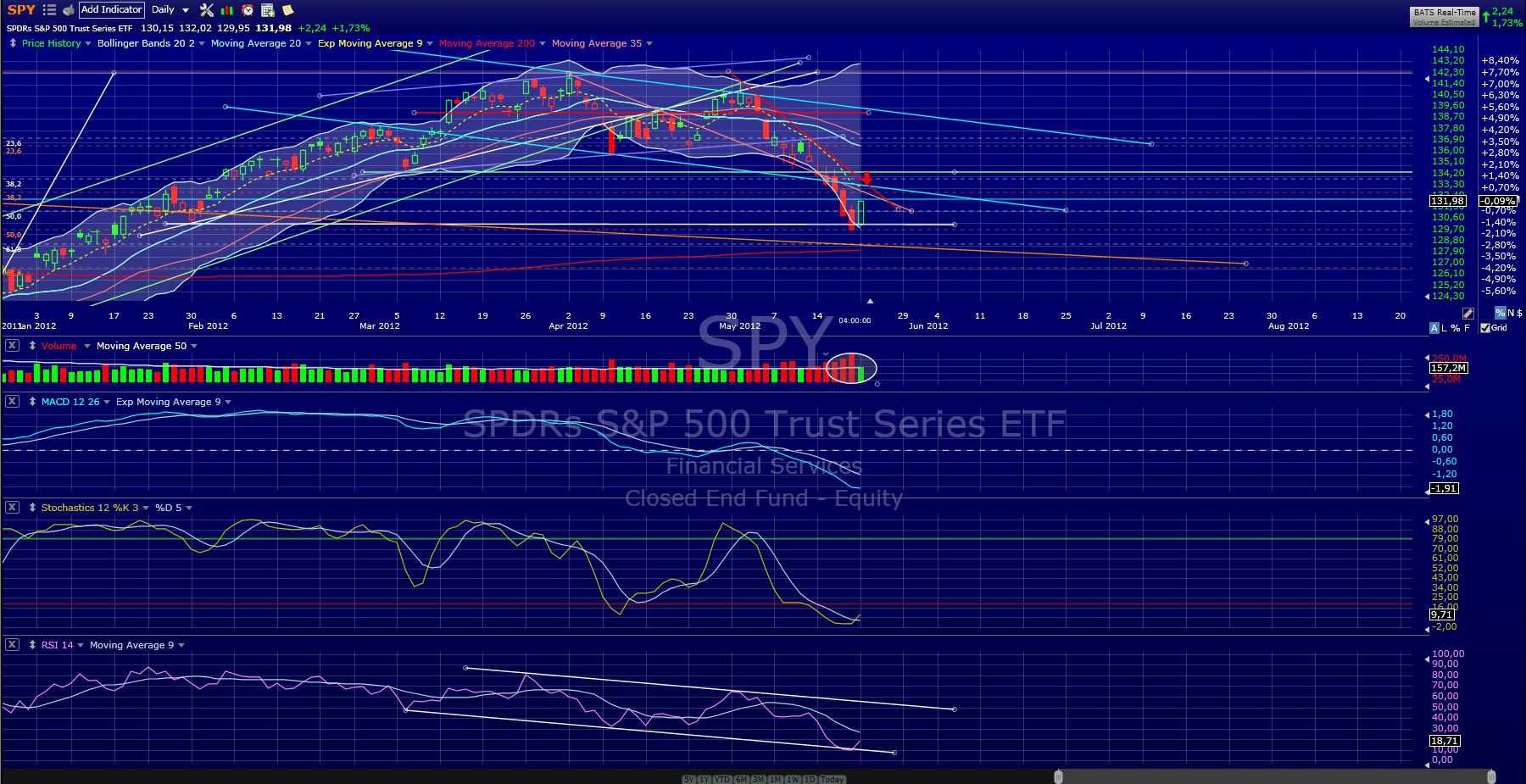Screen dimensions: 1526x784
Task: Click the printer icon in the top toolbar
Action: tap(68, 10)
